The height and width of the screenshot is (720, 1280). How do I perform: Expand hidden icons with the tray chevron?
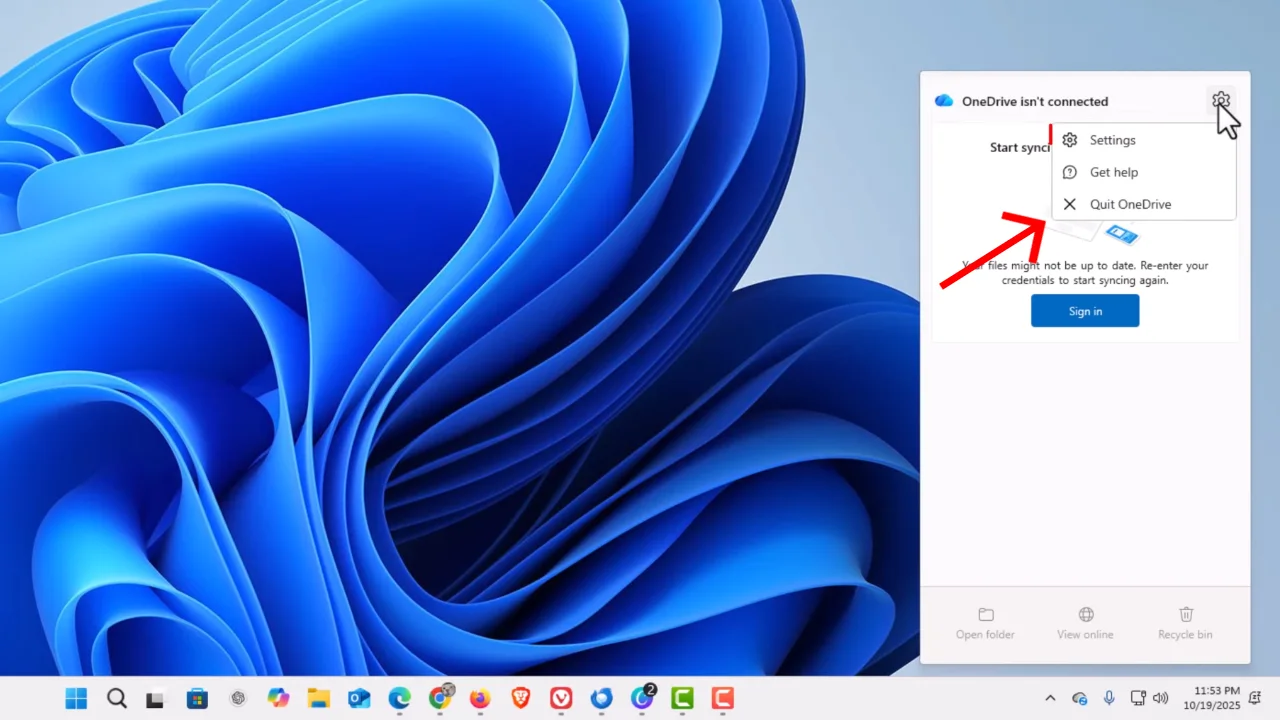point(1050,698)
